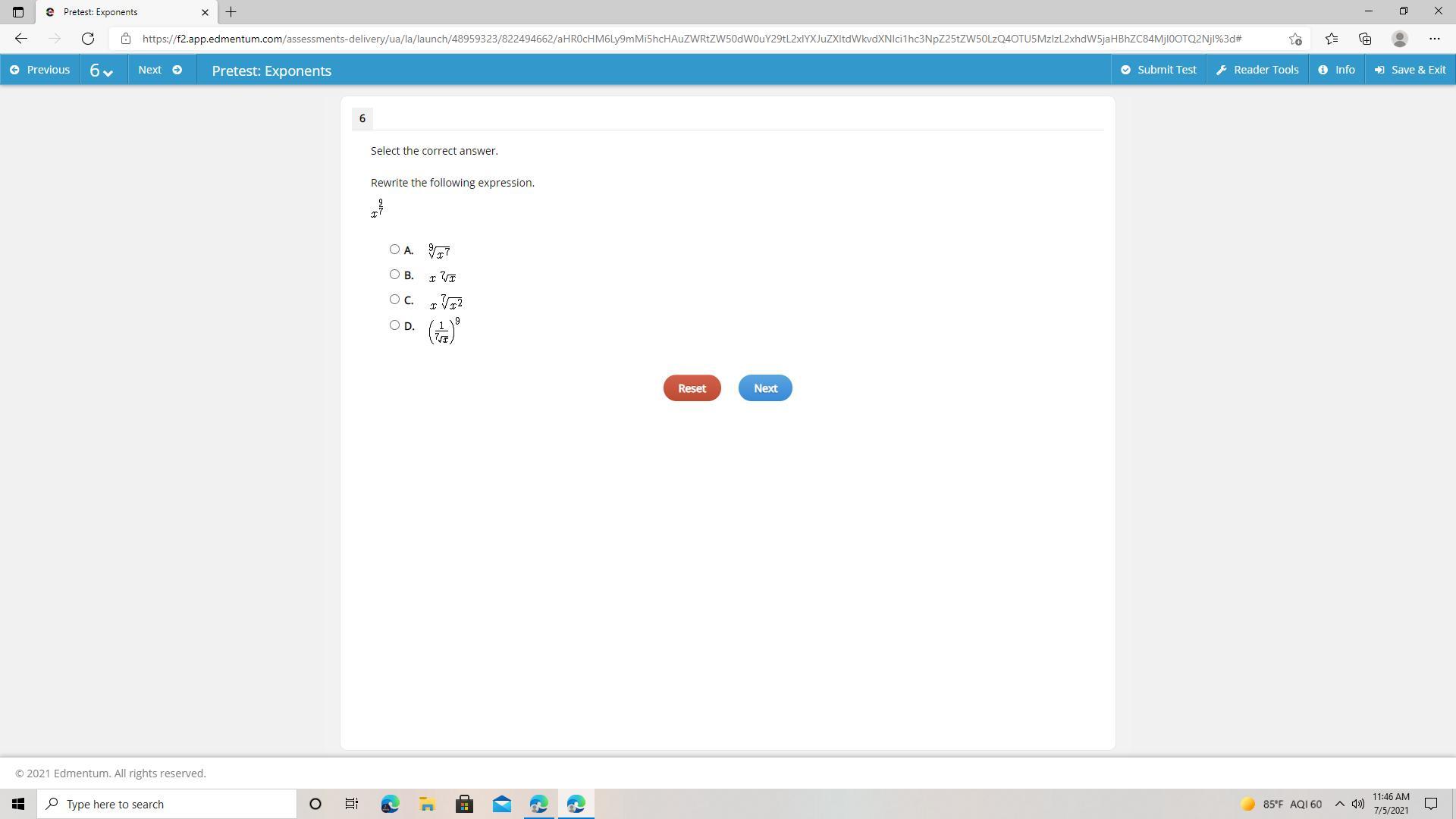This screenshot has width=1456, height=819.
Task: Click the Submit Test button
Action: [1158, 70]
